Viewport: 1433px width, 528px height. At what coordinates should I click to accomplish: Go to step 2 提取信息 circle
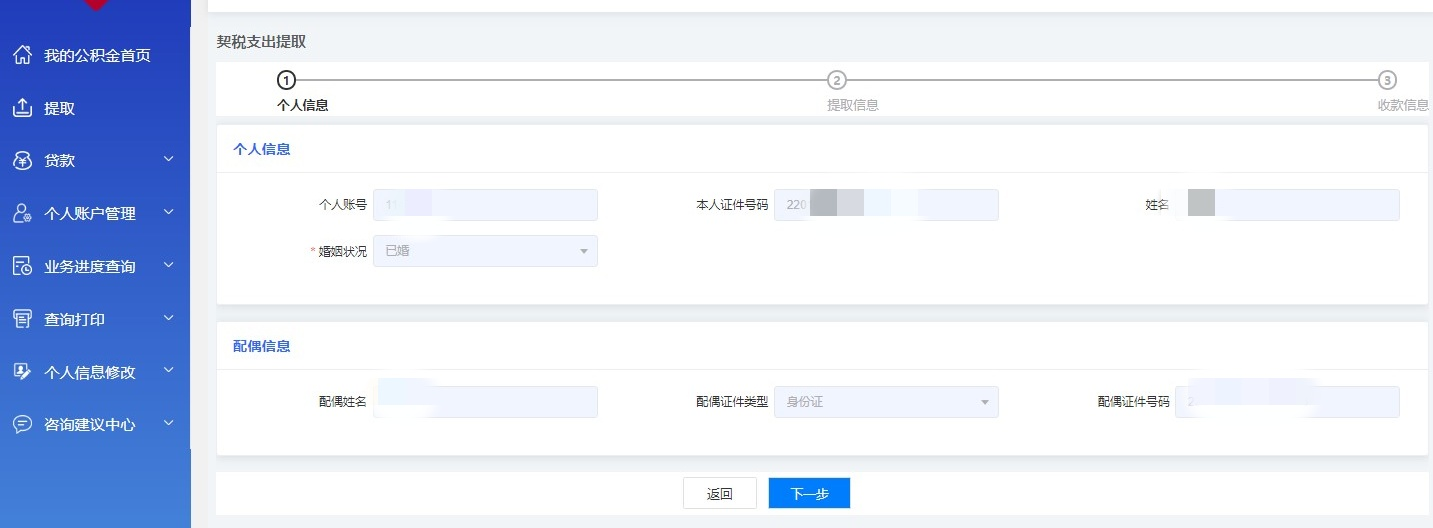click(837, 80)
